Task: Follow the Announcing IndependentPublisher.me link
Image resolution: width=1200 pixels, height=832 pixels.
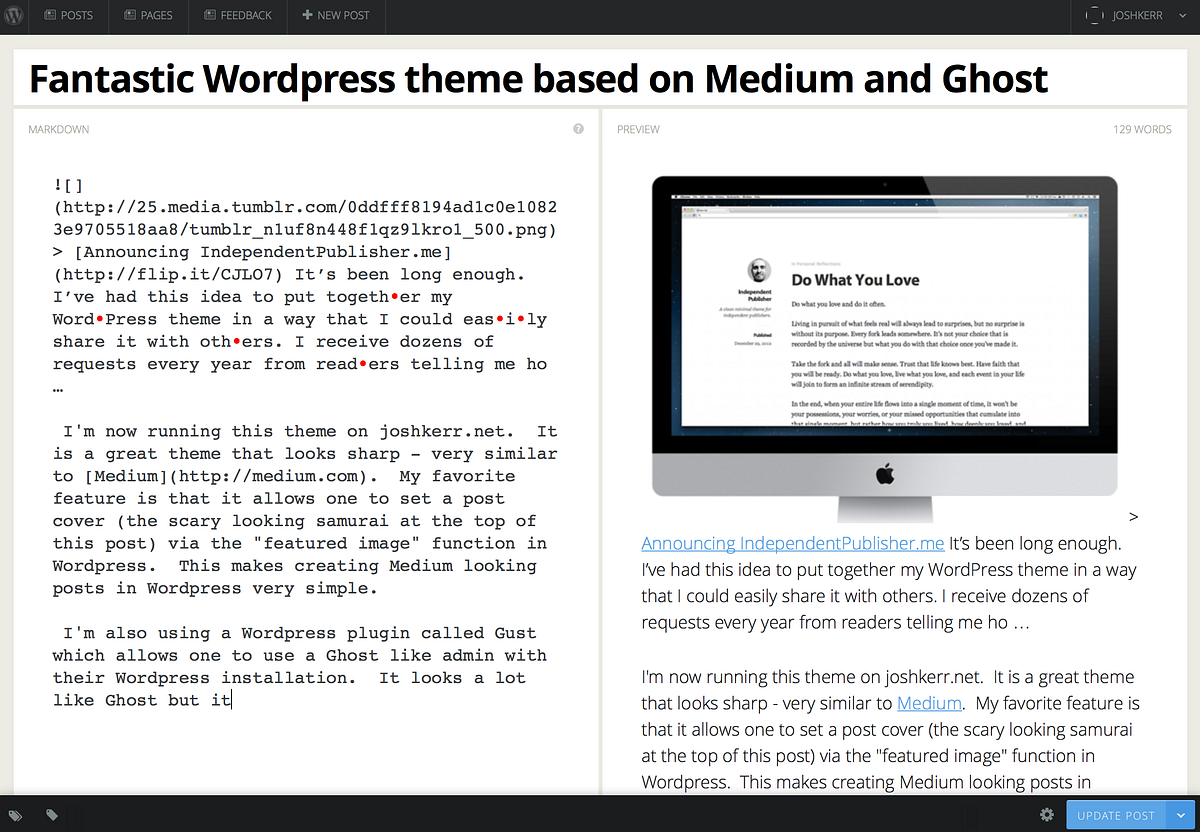Action: click(x=792, y=544)
